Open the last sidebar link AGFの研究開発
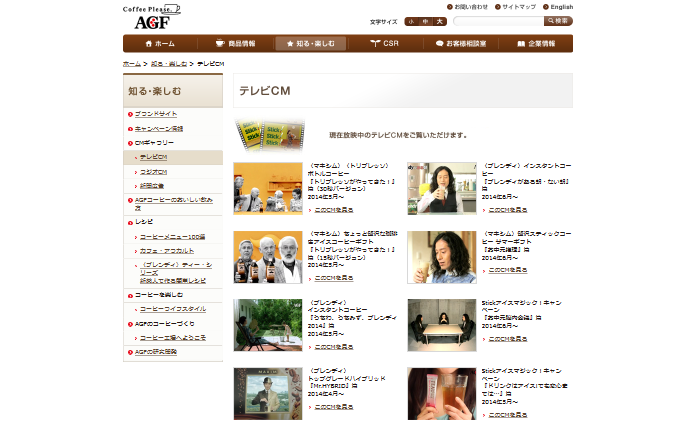 click(156, 352)
